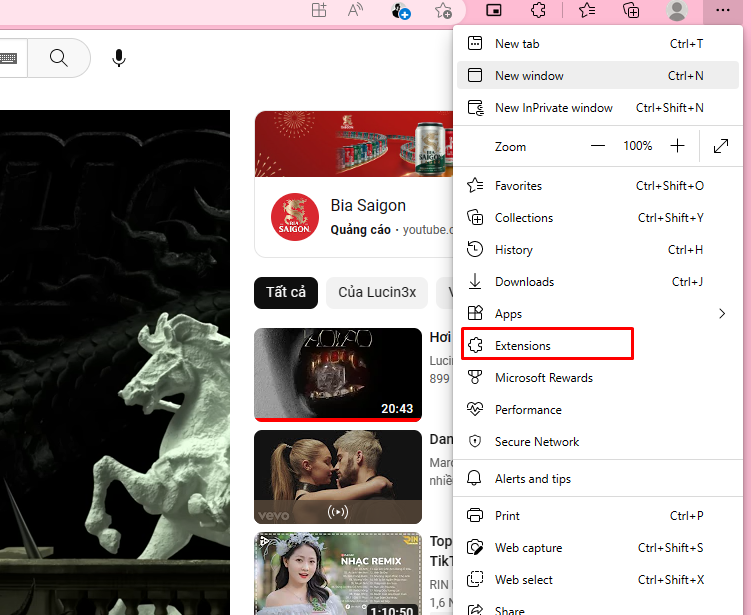Open Secure Network

click(598, 442)
